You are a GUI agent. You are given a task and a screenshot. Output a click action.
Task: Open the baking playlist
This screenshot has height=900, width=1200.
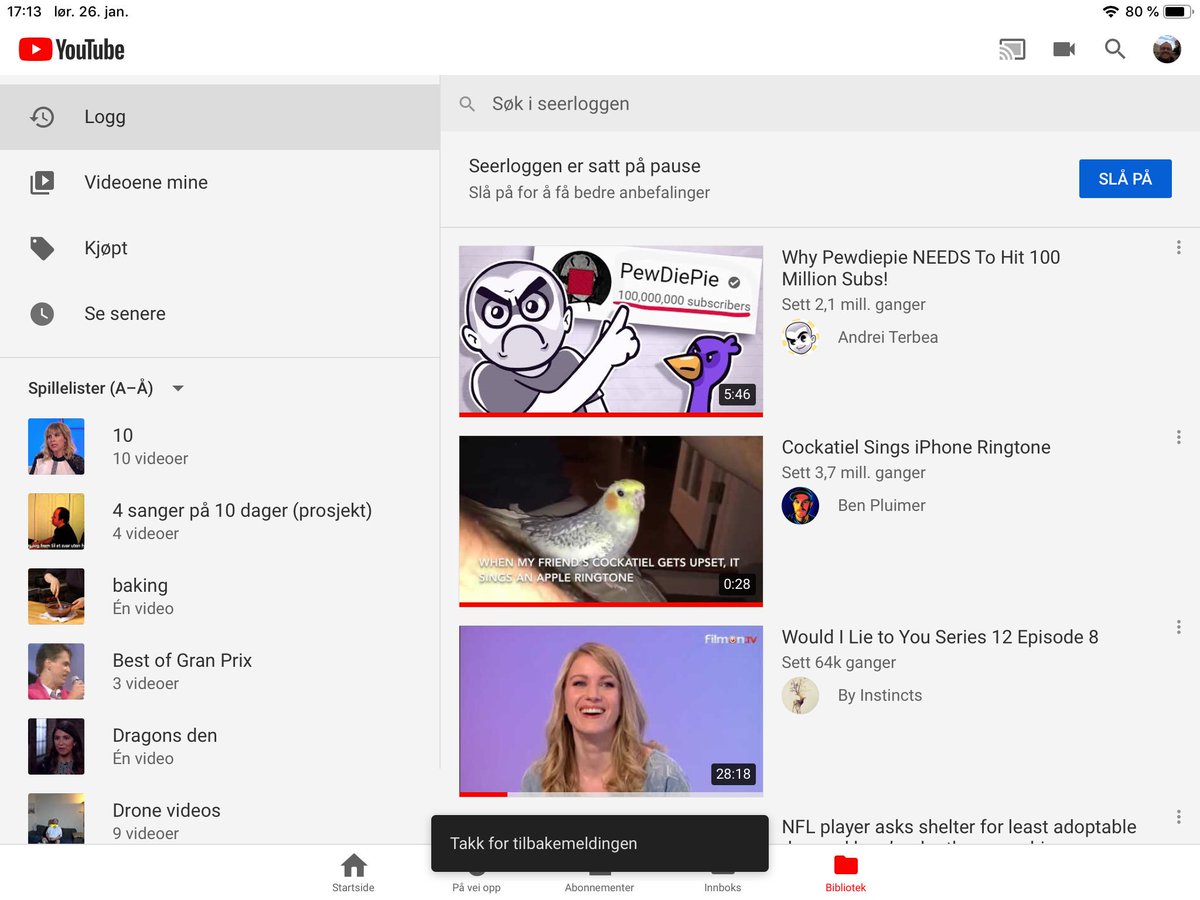point(220,596)
